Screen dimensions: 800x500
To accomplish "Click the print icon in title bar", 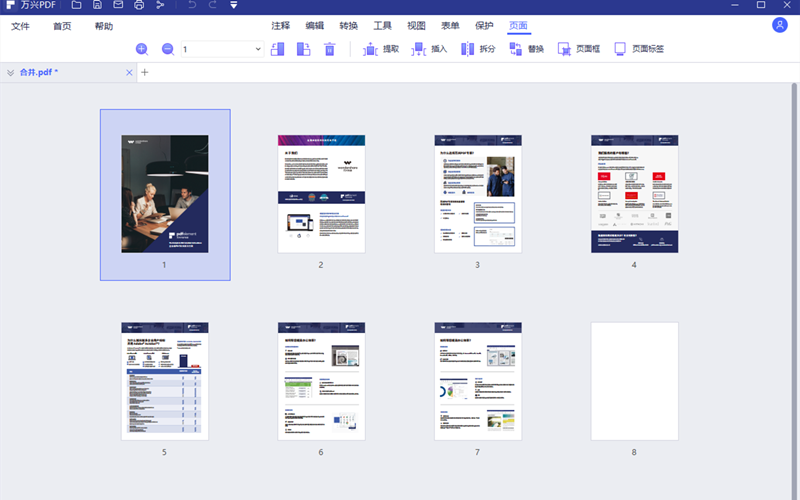I will [x=139, y=6].
